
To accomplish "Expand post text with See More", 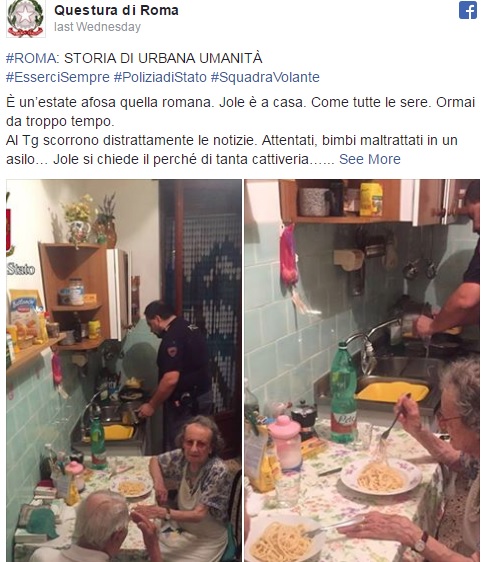I will click(x=370, y=159).
